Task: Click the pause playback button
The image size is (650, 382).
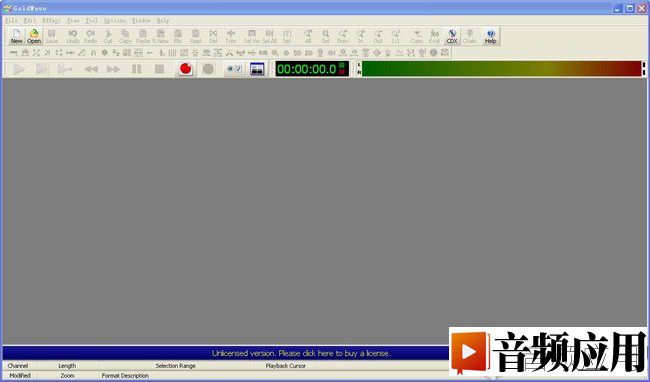Action: [x=136, y=69]
